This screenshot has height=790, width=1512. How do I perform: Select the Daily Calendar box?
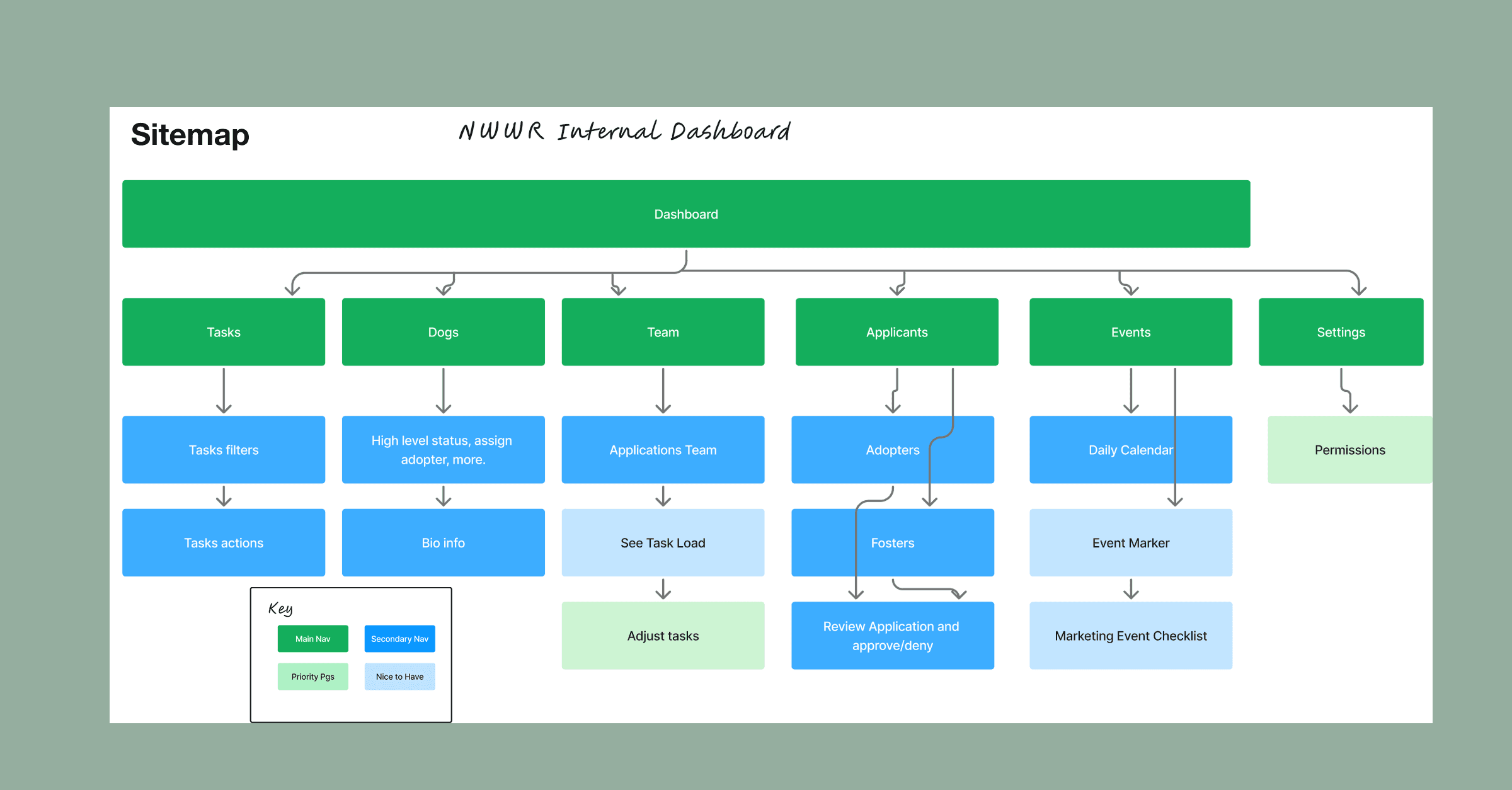click(1131, 450)
